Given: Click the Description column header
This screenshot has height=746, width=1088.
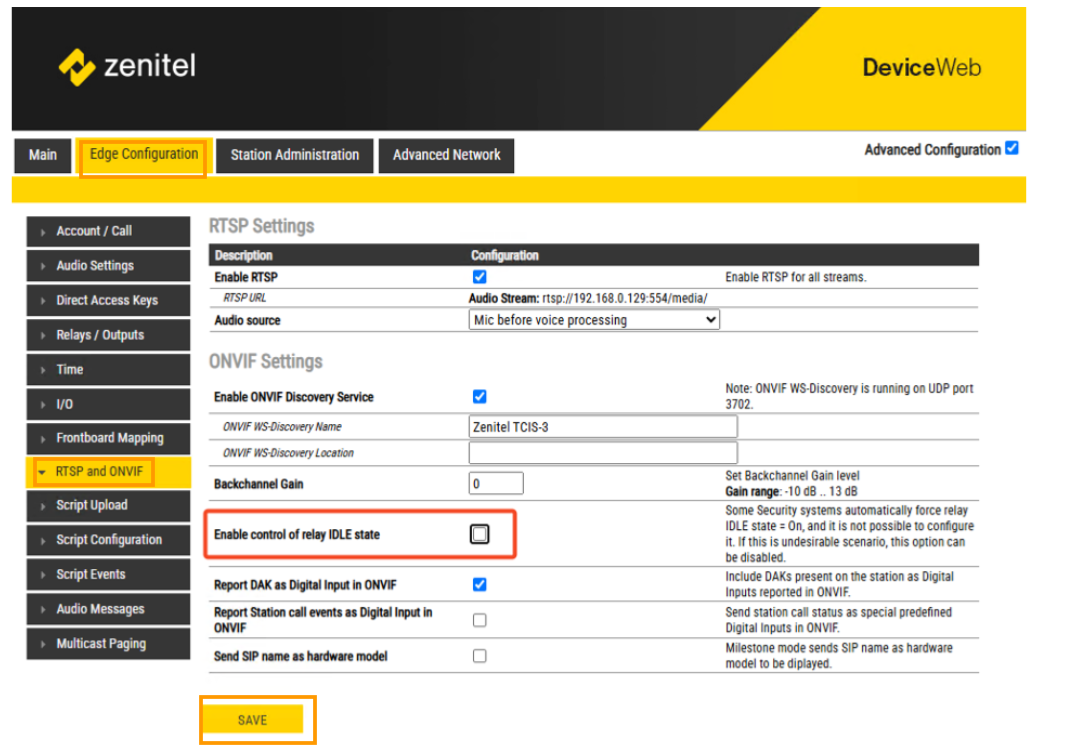Looking at the screenshot, I should tap(244, 255).
